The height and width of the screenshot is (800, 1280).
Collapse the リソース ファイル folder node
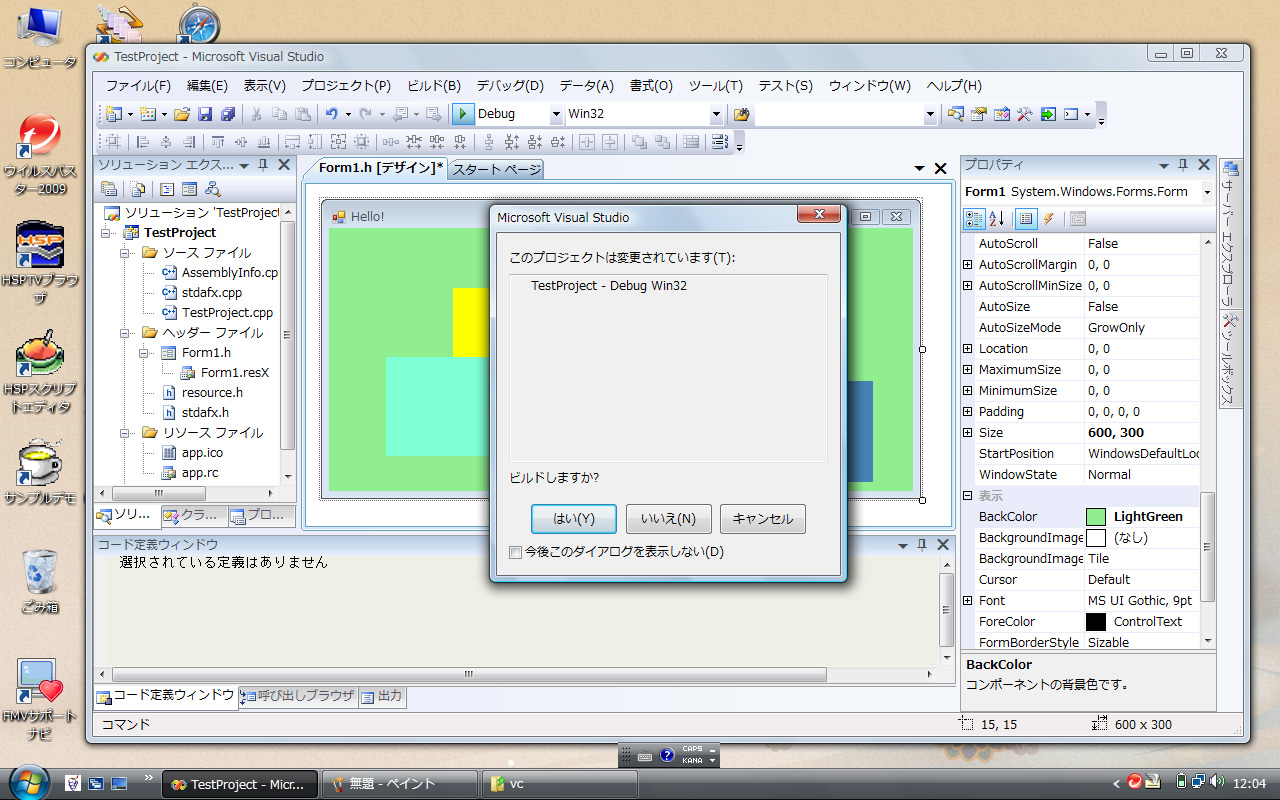pyautogui.click(x=126, y=433)
